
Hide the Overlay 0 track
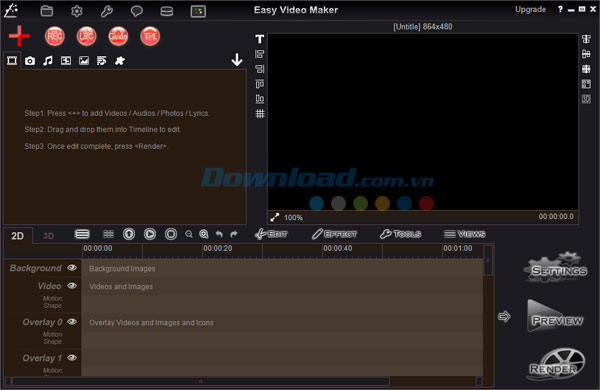pyautogui.click(x=72, y=321)
